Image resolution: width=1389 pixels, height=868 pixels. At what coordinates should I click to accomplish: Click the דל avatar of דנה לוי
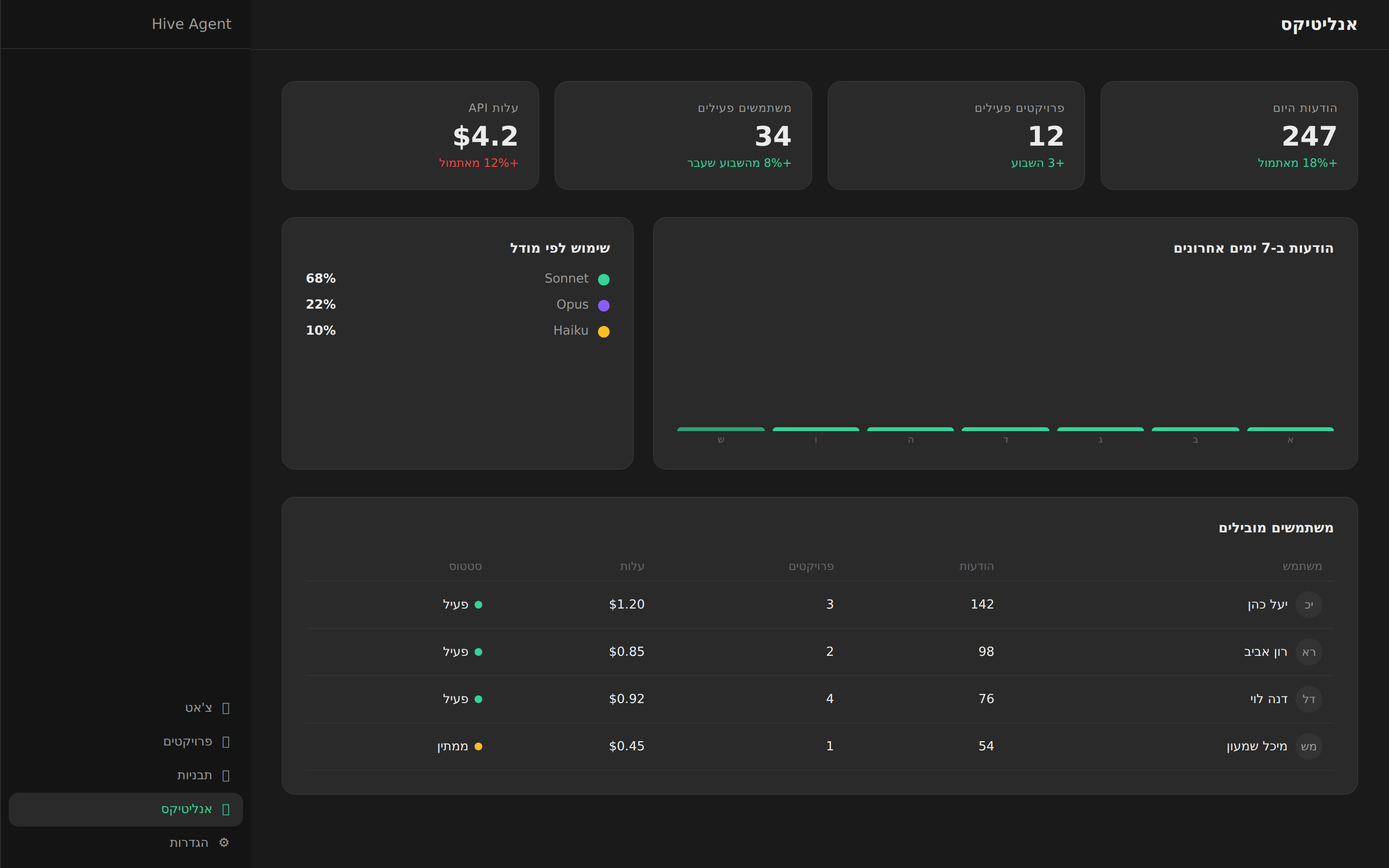pyautogui.click(x=1308, y=699)
